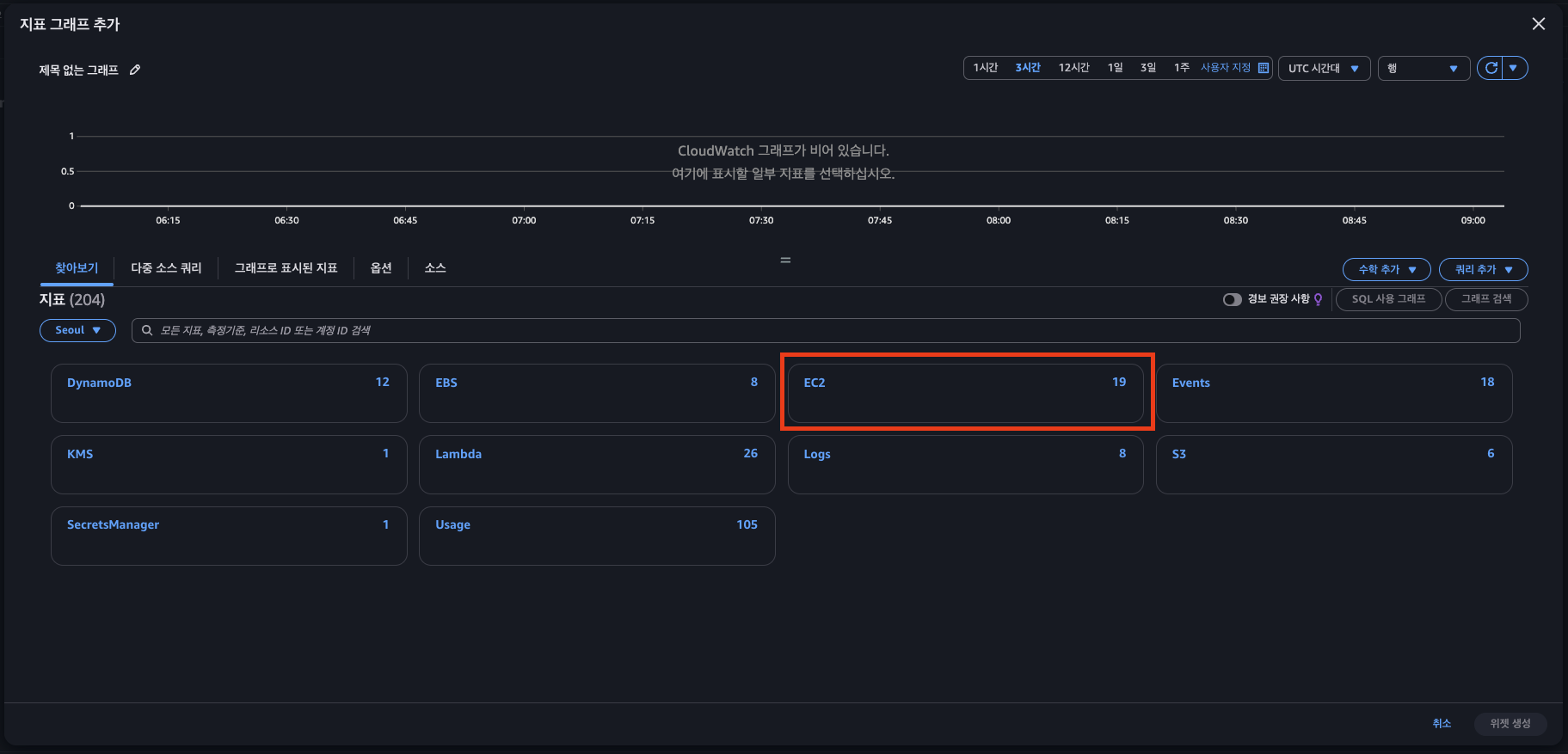Click the SQL 사용 그래프 button
This screenshot has height=754, width=1568.
[1388, 299]
